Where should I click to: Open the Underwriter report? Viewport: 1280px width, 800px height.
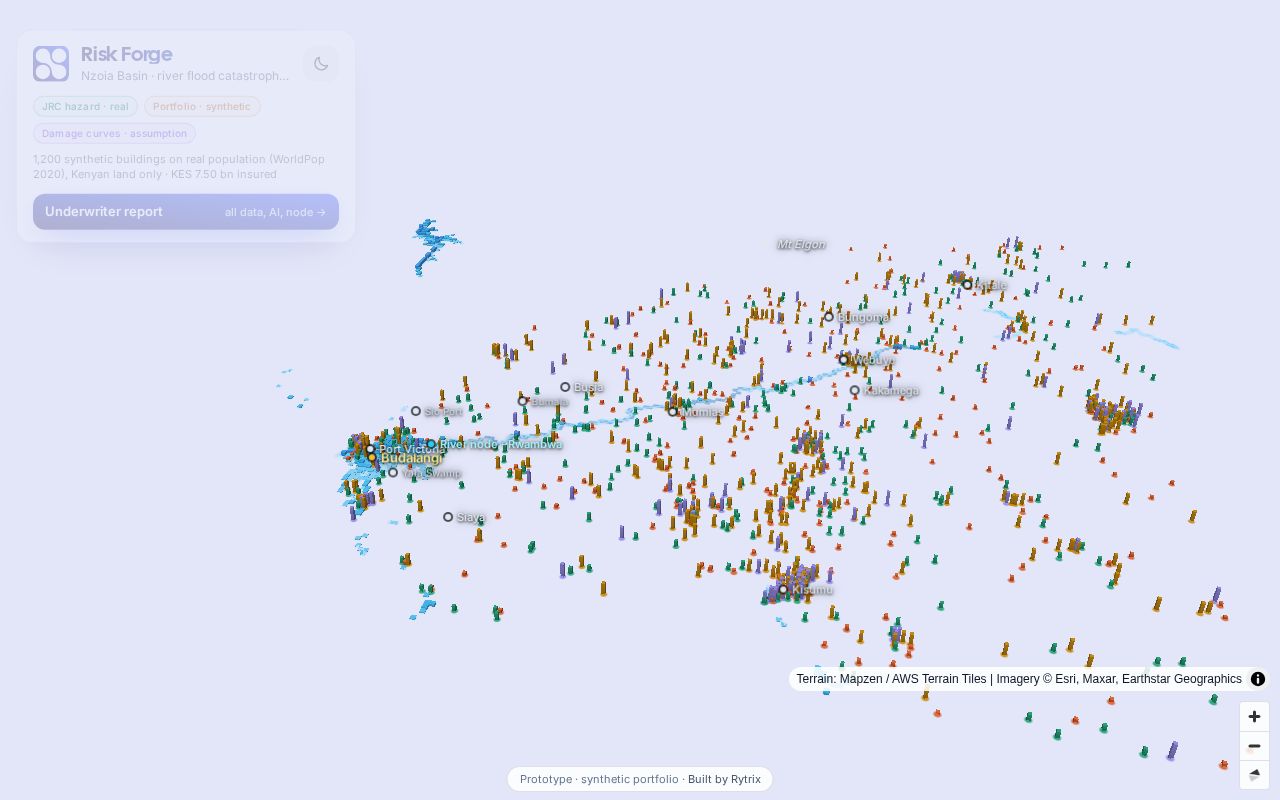tap(186, 212)
